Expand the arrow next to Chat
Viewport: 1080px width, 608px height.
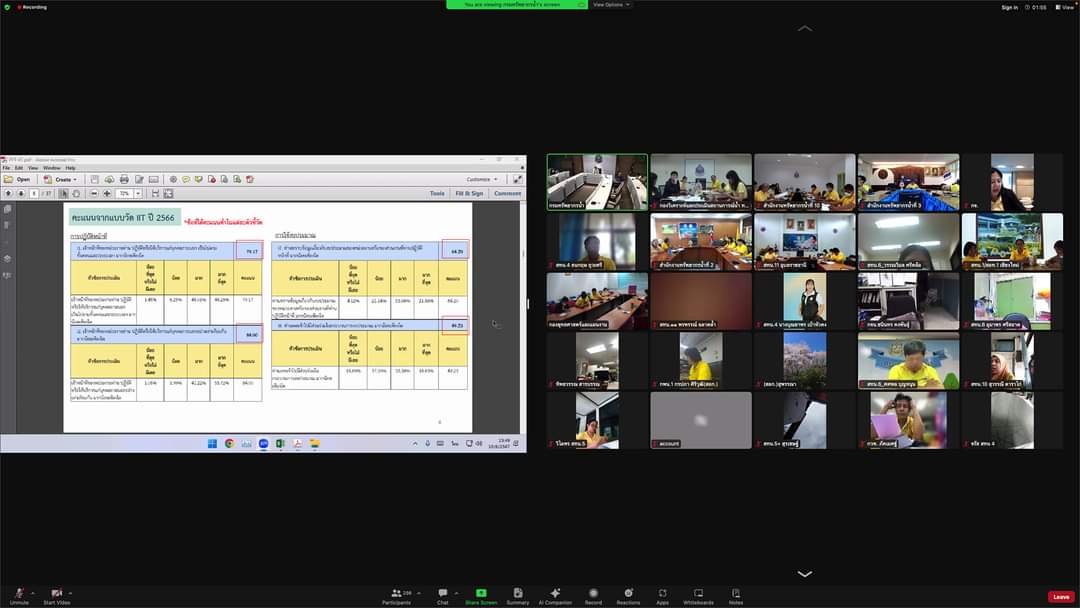pyautogui.click(x=456, y=593)
